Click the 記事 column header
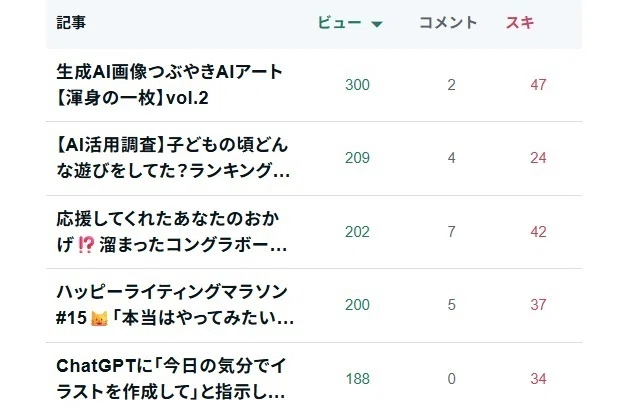 71,23
